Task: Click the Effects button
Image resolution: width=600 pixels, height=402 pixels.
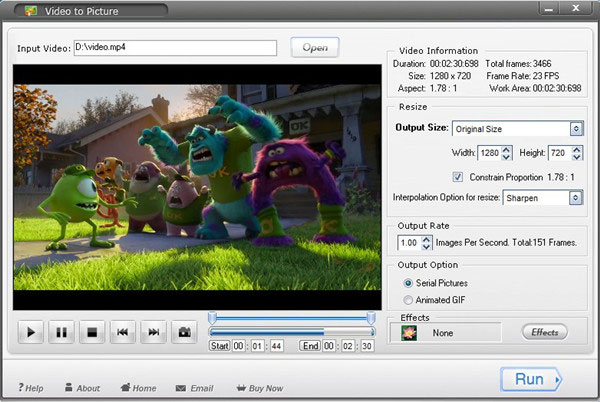Action: coord(545,332)
